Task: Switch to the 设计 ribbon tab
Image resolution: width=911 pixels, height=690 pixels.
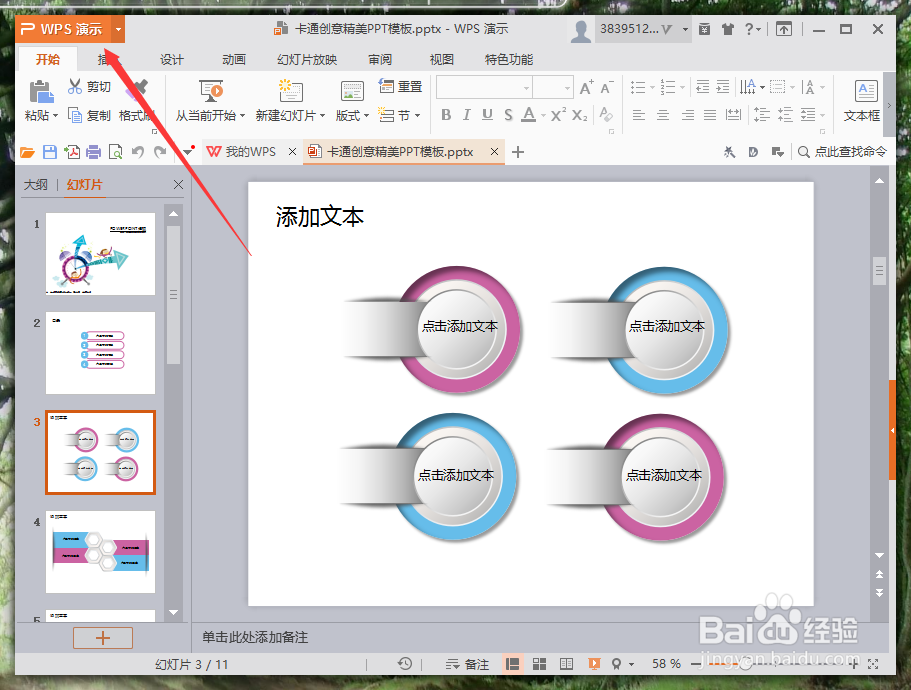Action: pos(170,59)
